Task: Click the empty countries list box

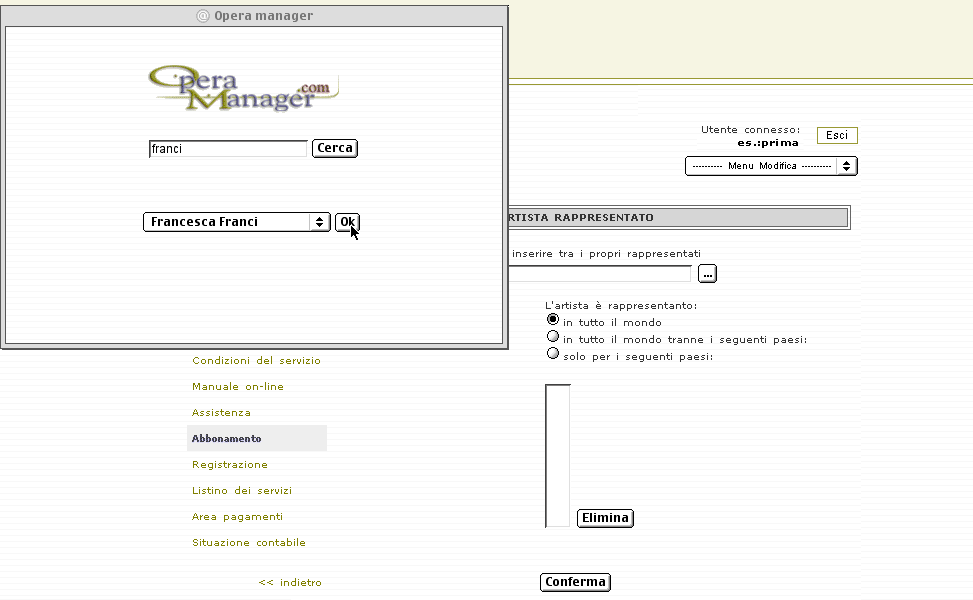Action: [x=558, y=456]
